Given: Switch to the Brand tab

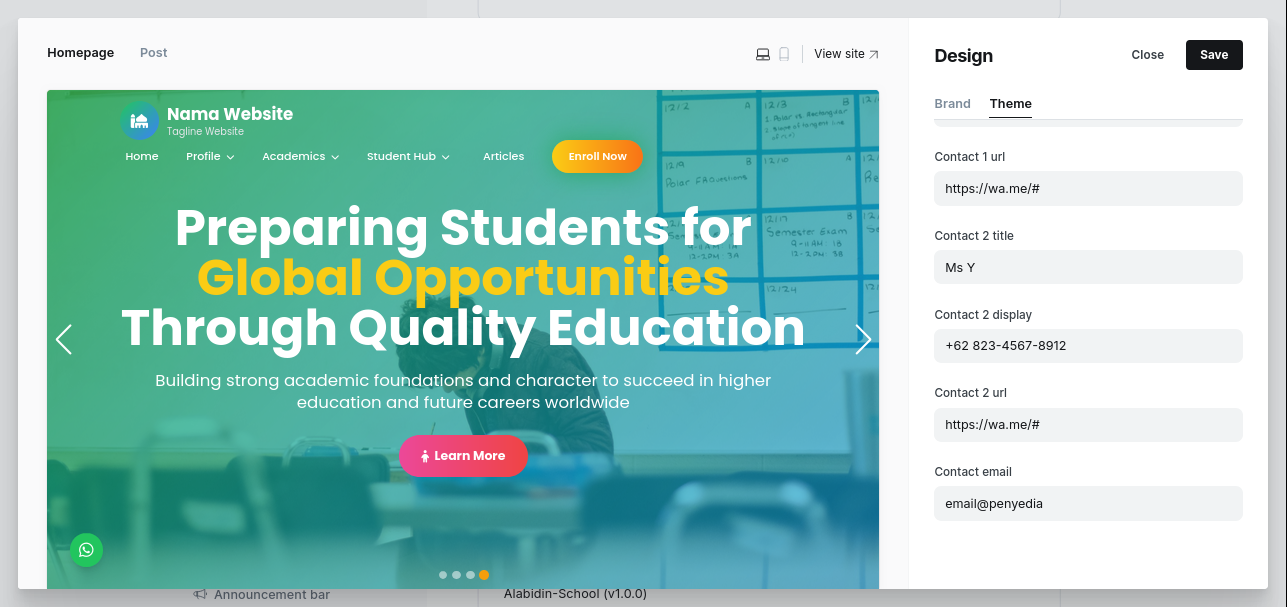Looking at the screenshot, I should tap(952, 104).
